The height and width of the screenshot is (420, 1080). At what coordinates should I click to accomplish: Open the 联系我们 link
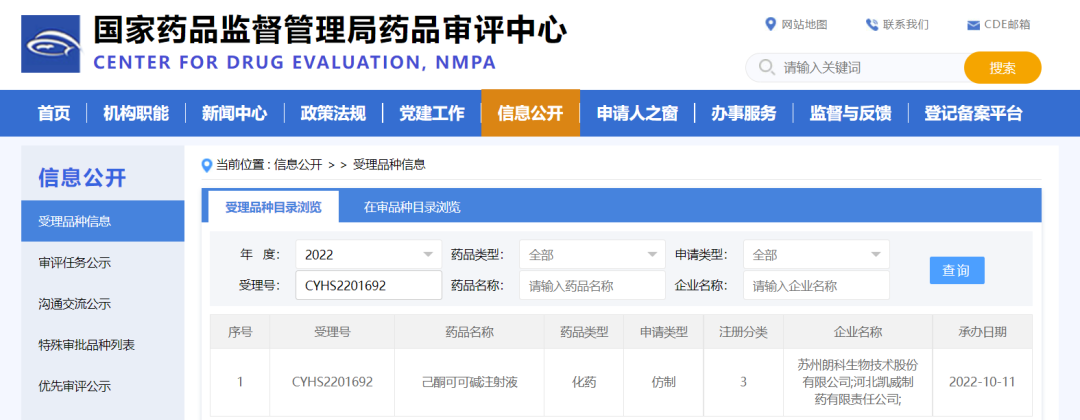coord(906,25)
